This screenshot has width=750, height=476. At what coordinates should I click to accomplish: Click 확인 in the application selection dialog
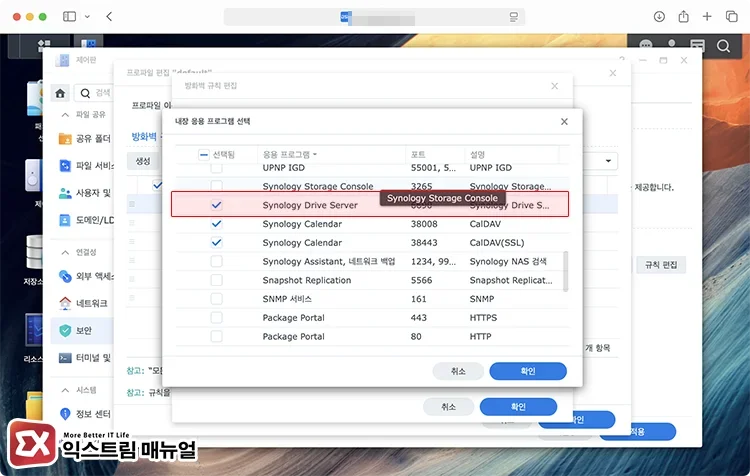click(528, 371)
